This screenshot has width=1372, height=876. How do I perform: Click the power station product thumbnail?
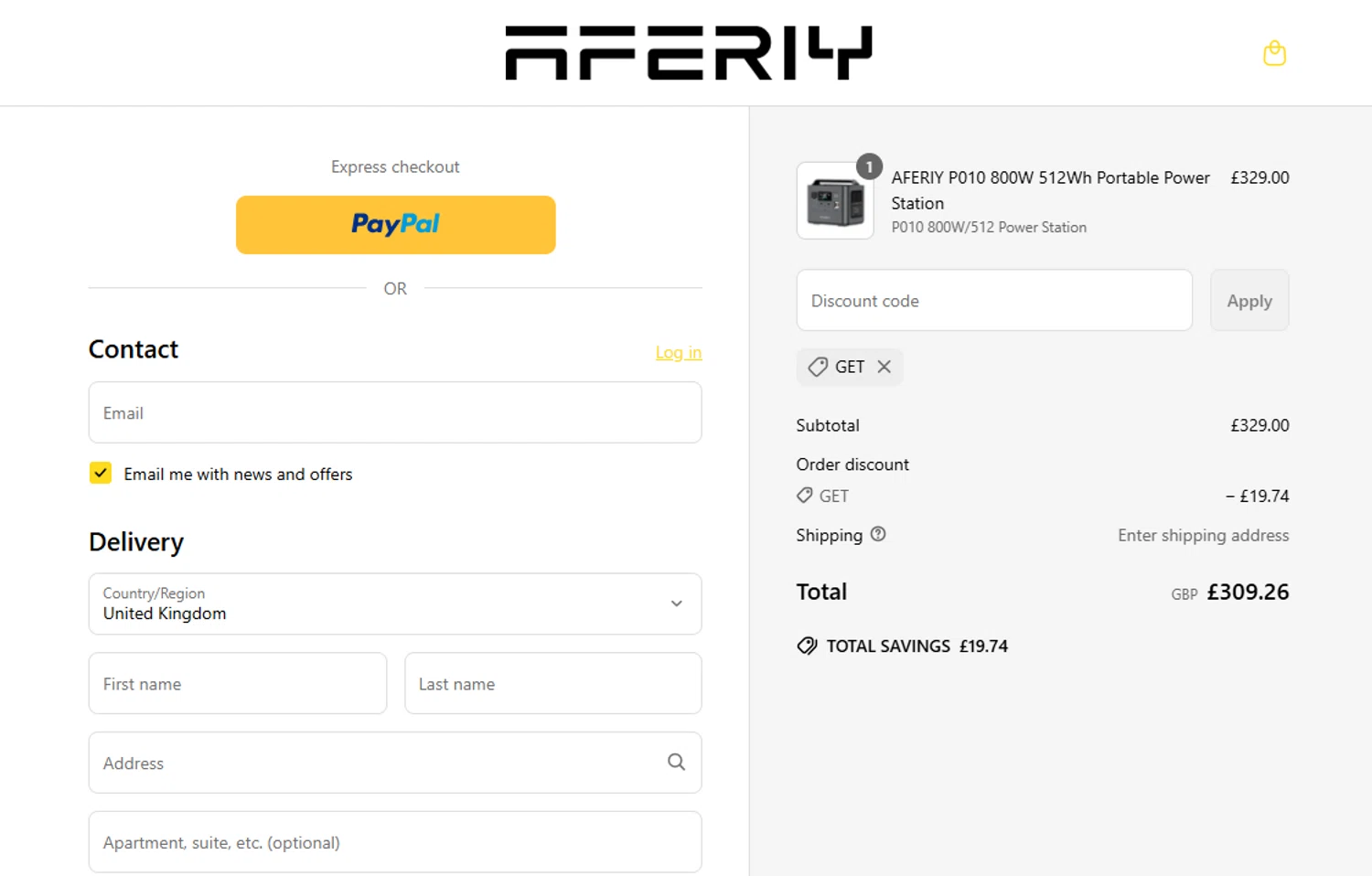[x=834, y=202]
